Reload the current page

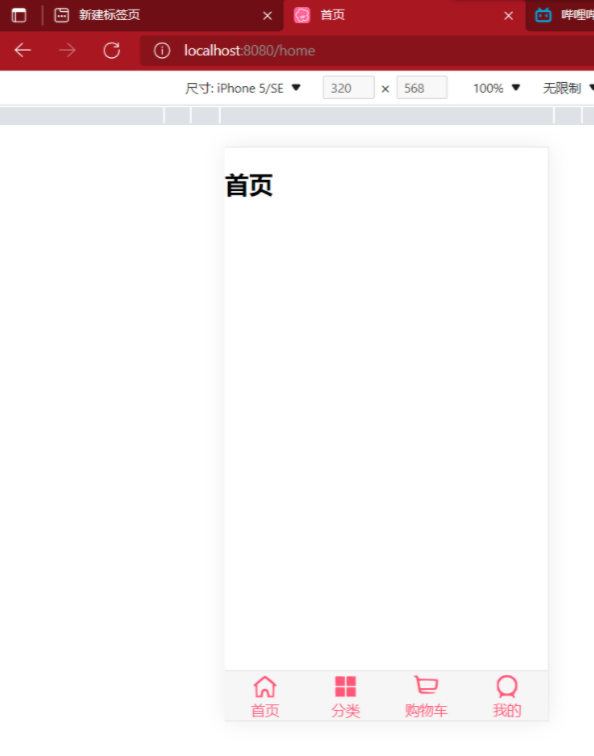coord(112,50)
